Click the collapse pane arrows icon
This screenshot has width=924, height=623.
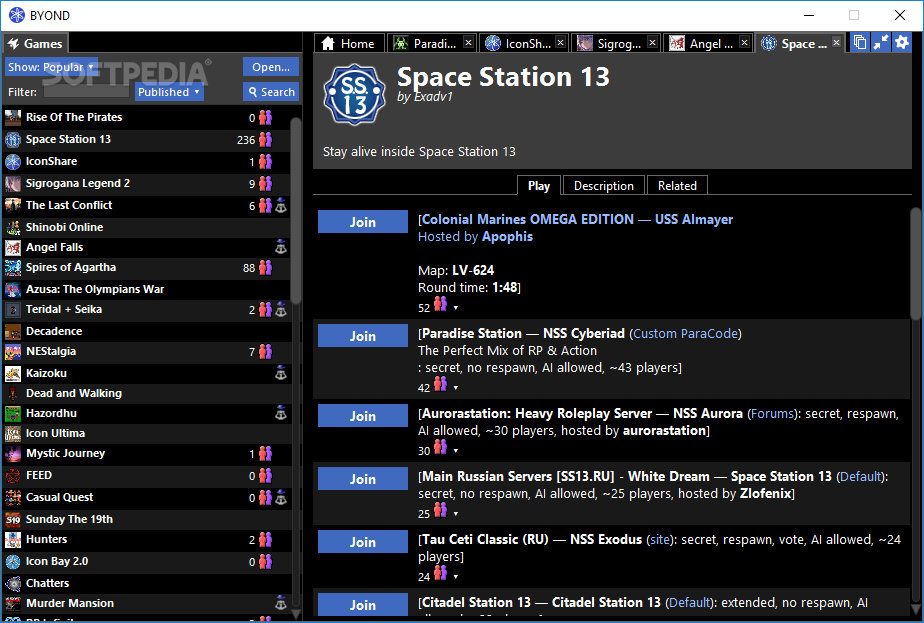881,43
